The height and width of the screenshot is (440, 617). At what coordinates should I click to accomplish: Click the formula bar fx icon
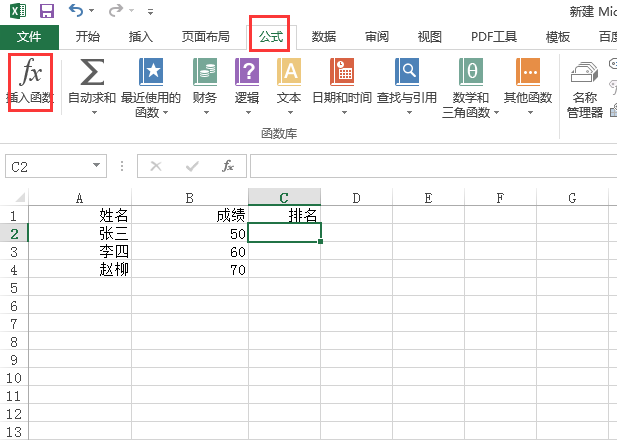(x=228, y=166)
